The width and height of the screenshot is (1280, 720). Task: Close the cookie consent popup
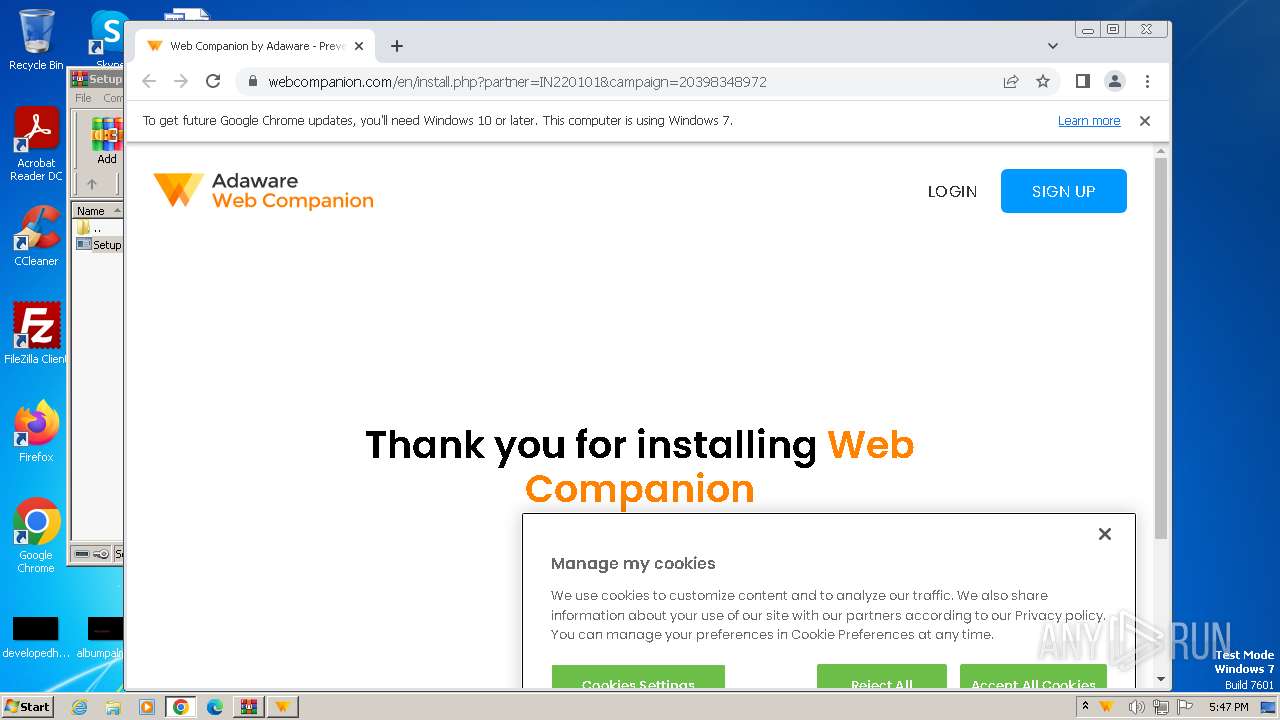click(x=1105, y=534)
